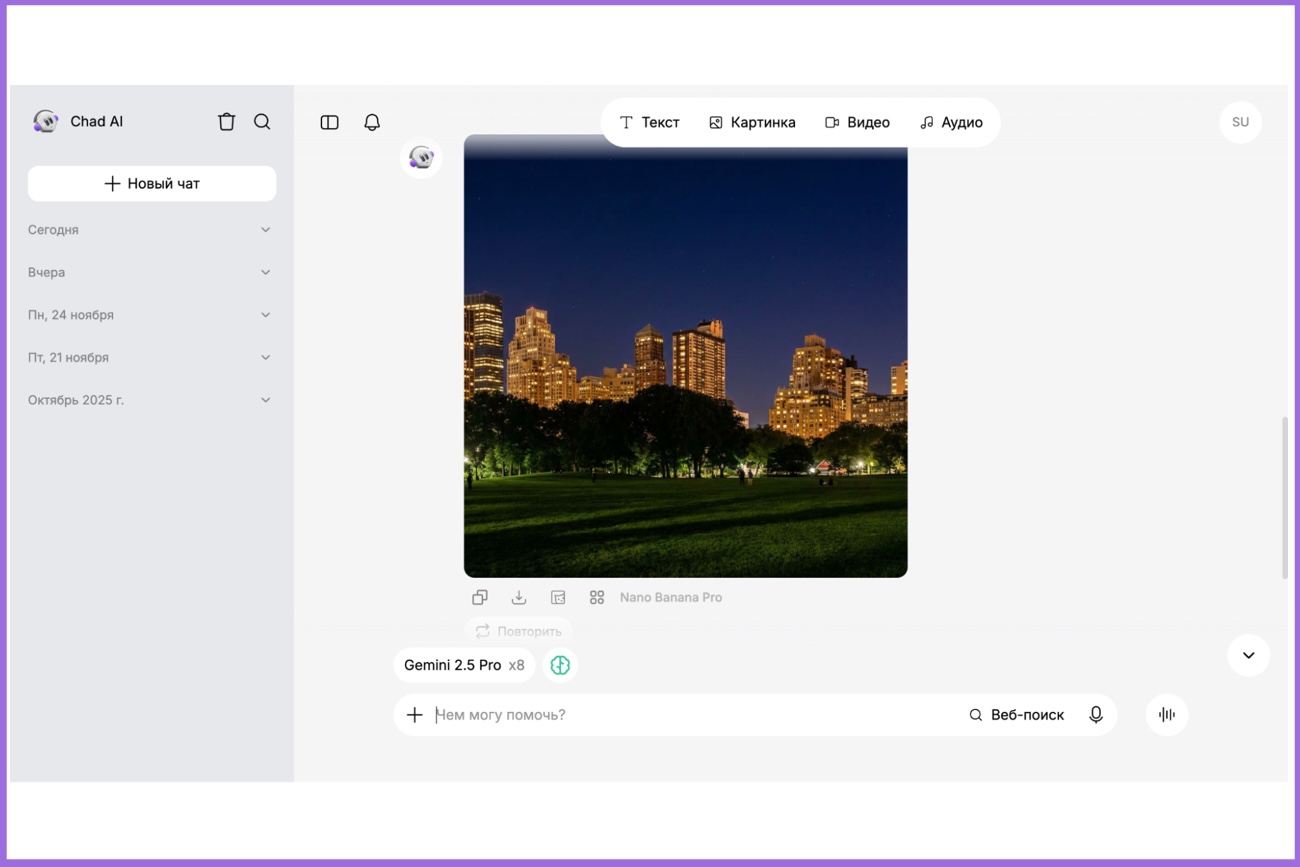The width and height of the screenshot is (1300, 867).
Task: Click the trash icon in the sidebar header
Action: [227, 122]
